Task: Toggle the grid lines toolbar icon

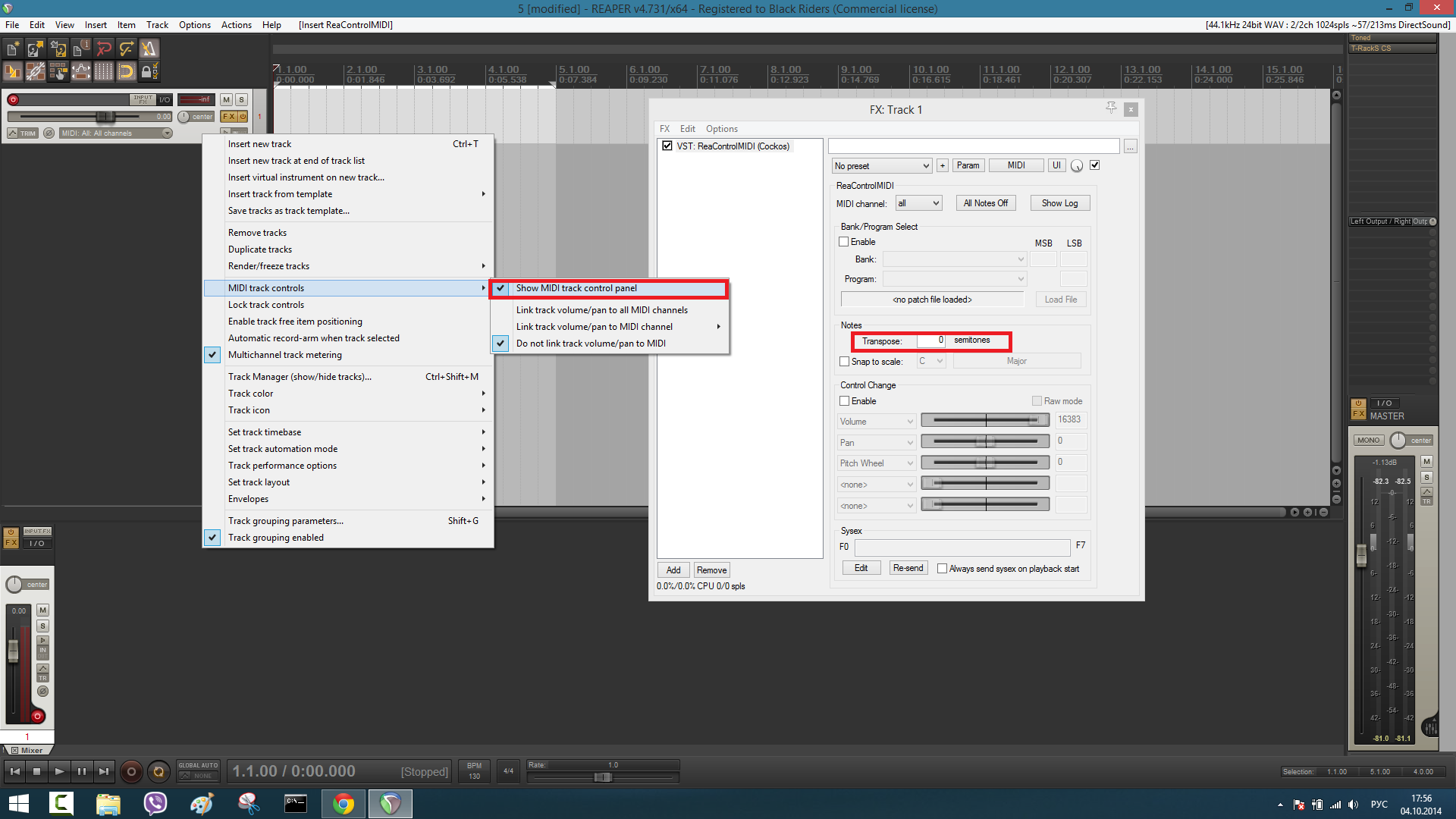Action: click(x=104, y=72)
